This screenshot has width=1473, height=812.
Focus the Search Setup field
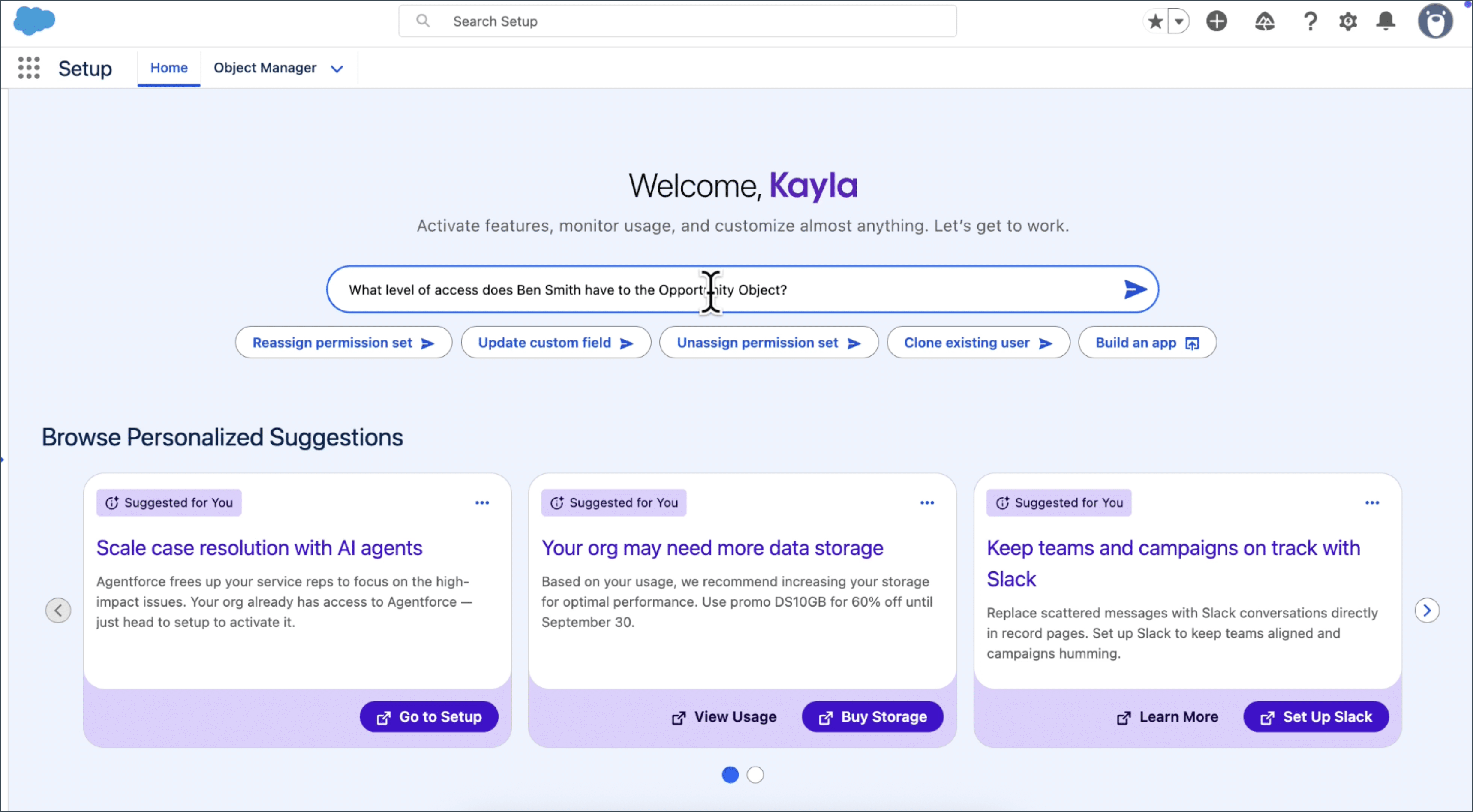[678, 21]
